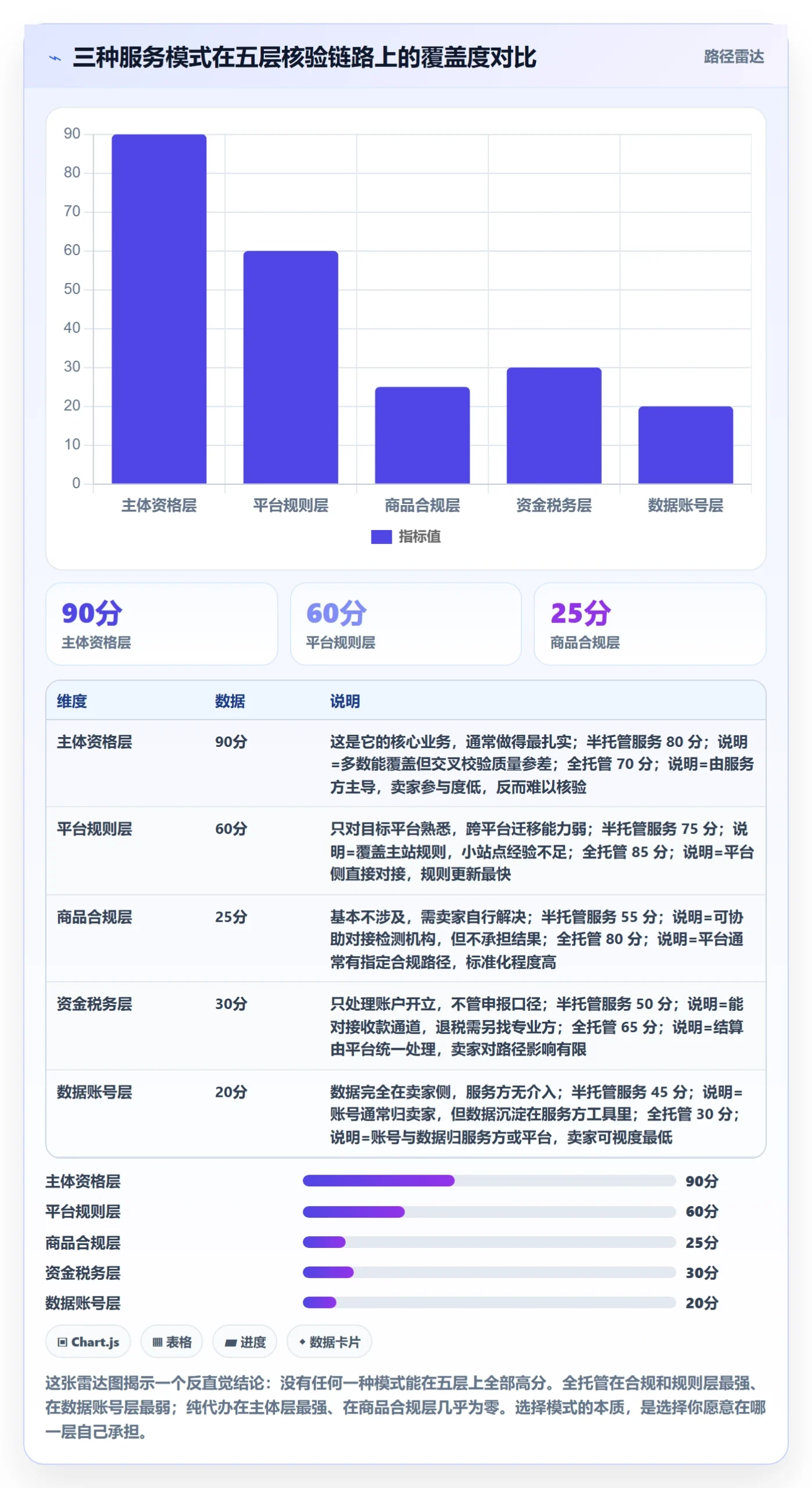Click the 数据账号层 progress bar

click(x=489, y=1303)
